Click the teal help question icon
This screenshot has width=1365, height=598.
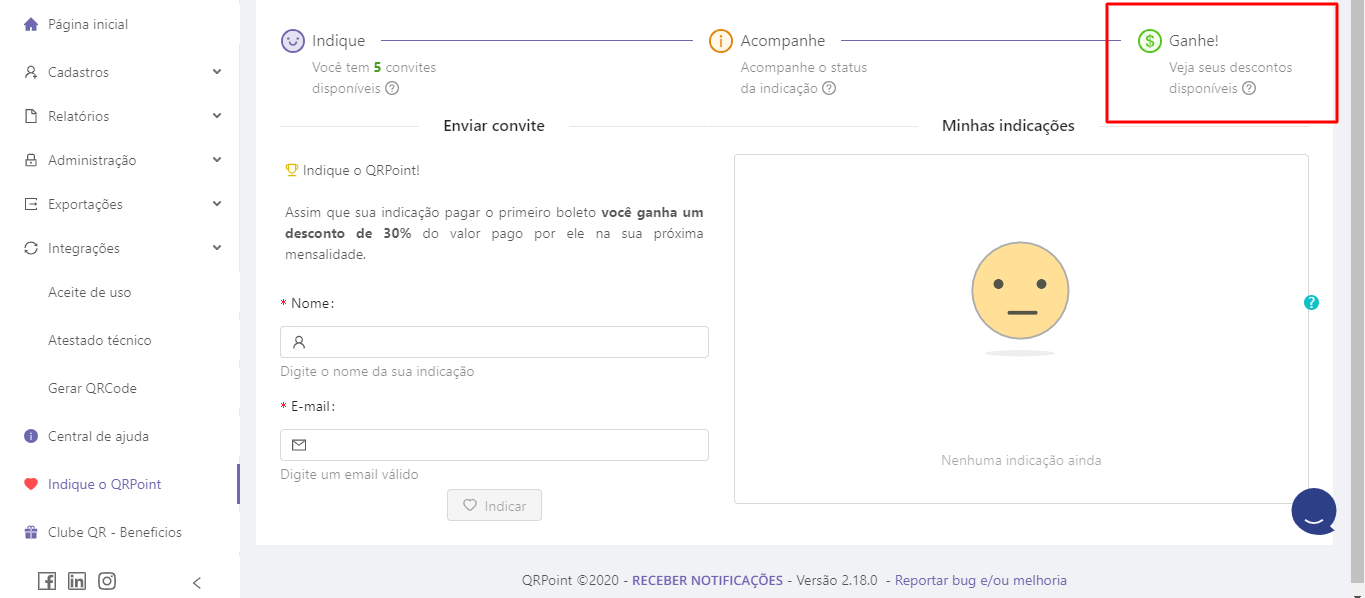pos(1311,302)
